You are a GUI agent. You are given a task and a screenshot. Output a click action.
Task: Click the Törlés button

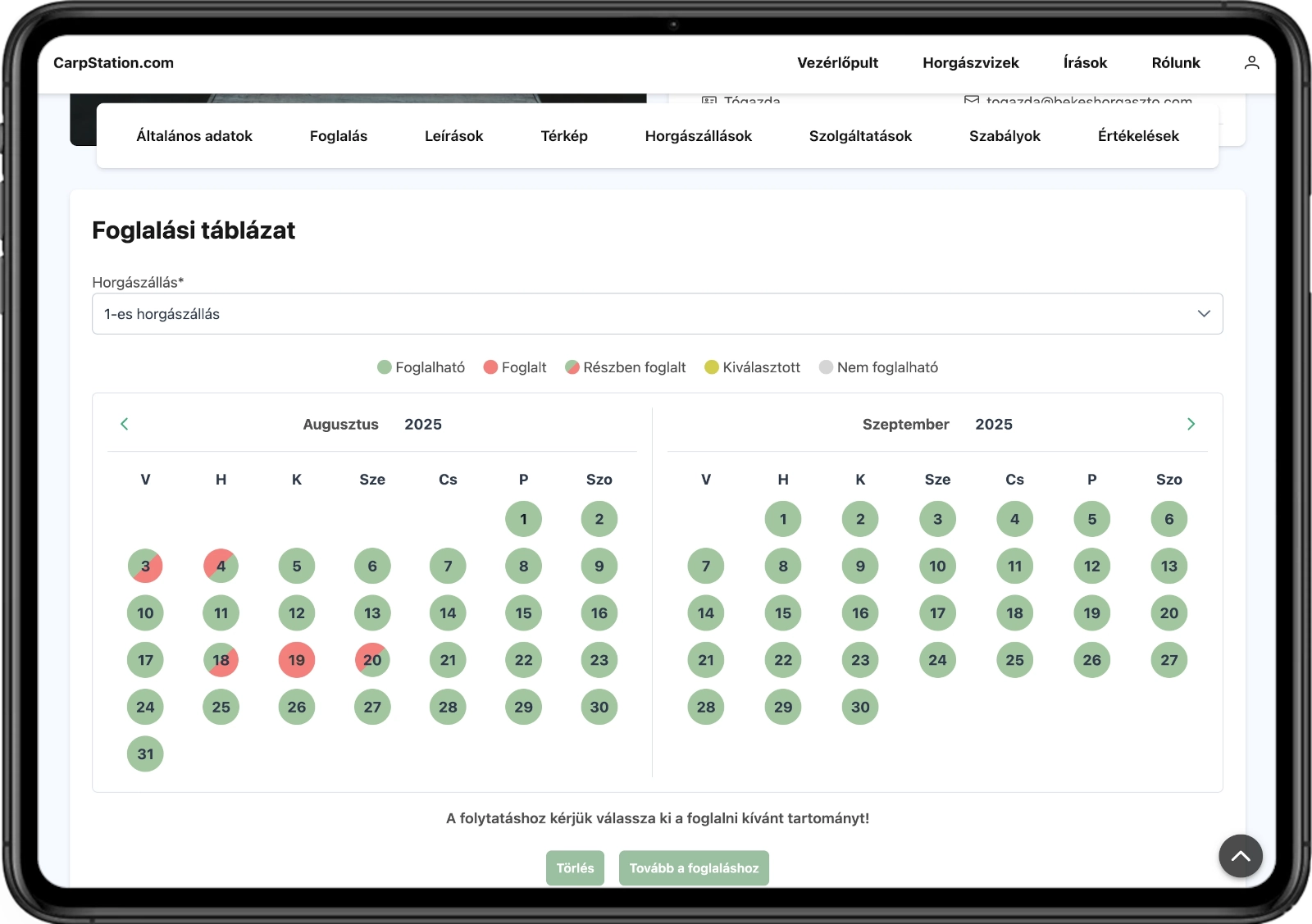coord(574,867)
